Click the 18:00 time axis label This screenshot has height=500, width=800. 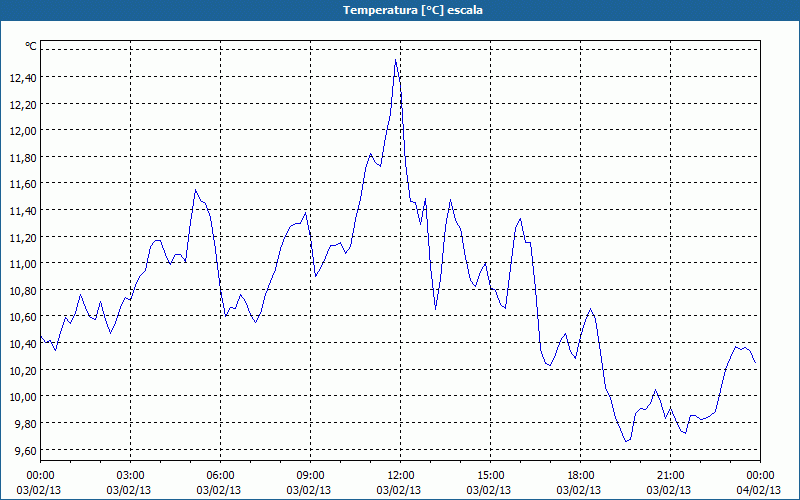[x=581, y=476]
